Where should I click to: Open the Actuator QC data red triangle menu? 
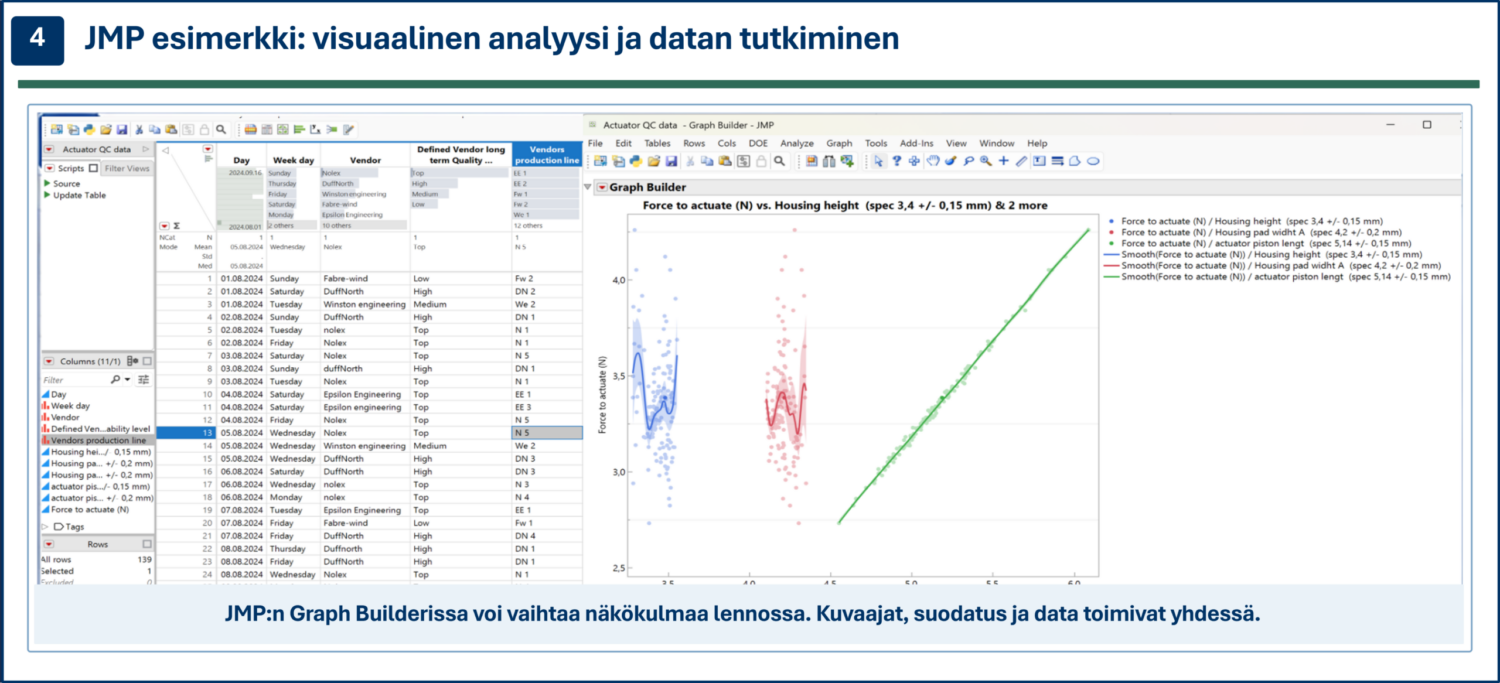click(49, 149)
